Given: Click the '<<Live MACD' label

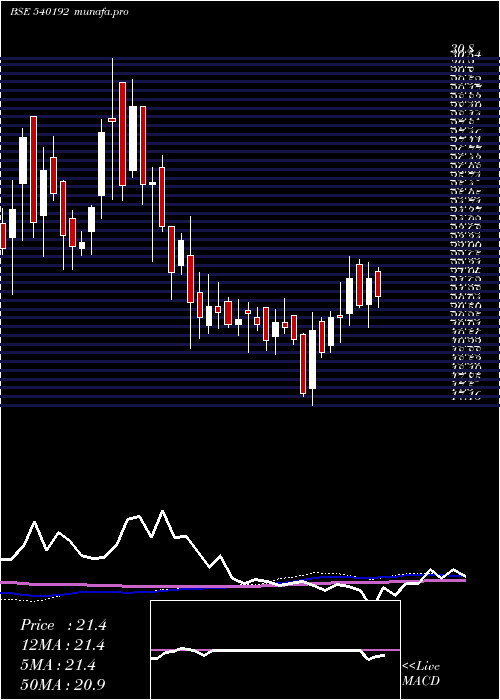Looking at the screenshot, I should (x=421, y=674).
